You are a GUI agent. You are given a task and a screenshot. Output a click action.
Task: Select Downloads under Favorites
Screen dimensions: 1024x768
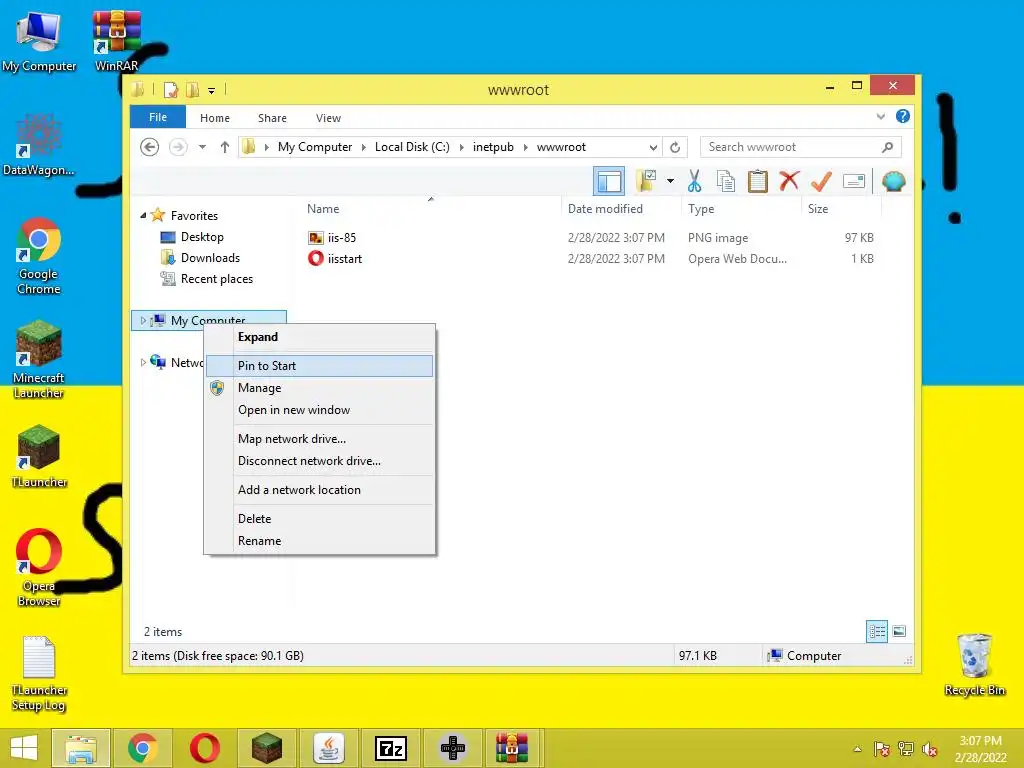[x=210, y=258]
